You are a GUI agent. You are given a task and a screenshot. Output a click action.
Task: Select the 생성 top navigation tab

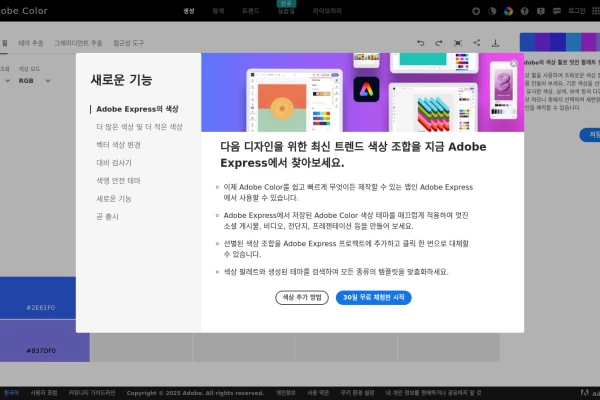pos(189,11)
